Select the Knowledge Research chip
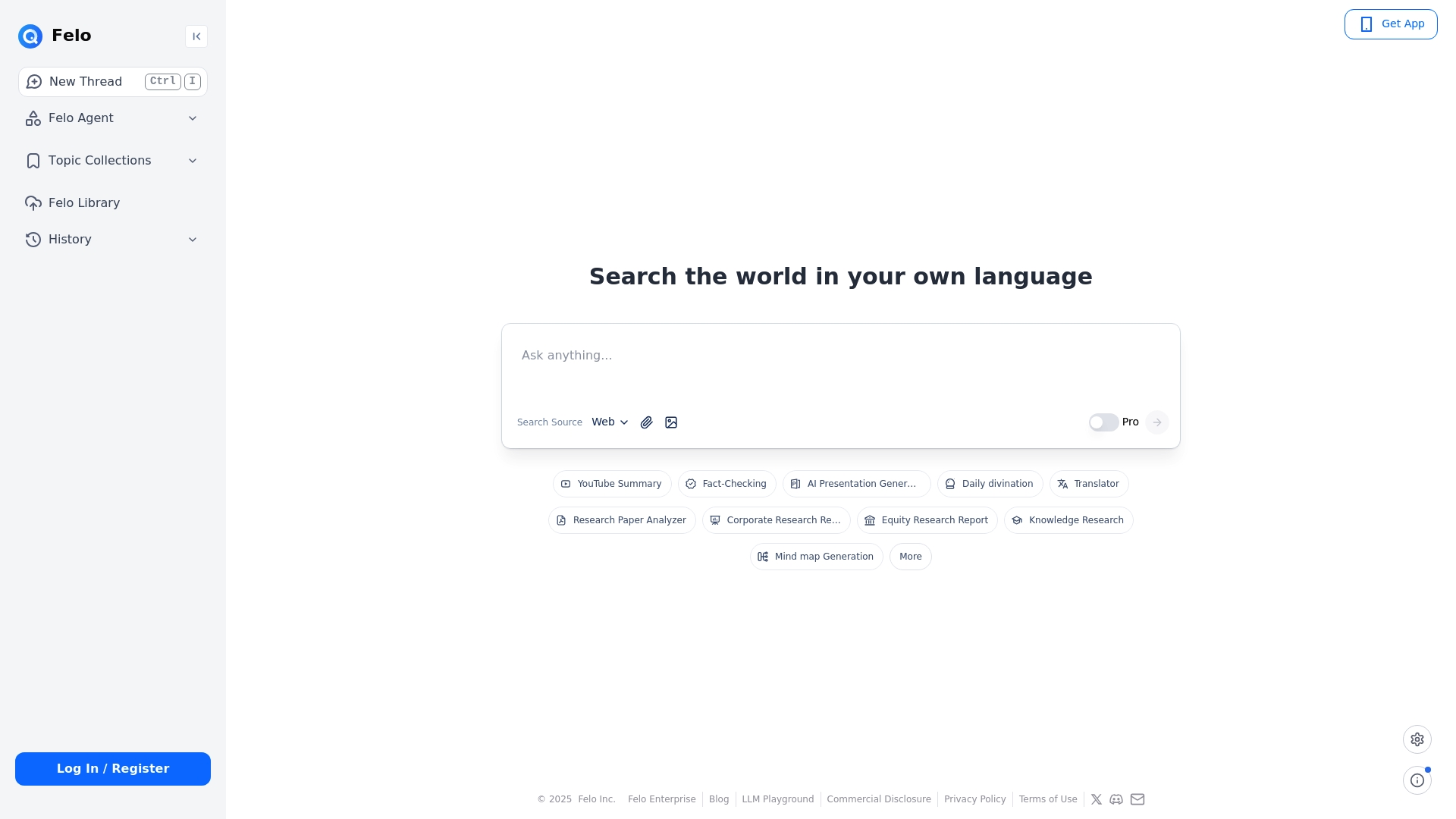1456x819 pixels. pos(1068,520)
